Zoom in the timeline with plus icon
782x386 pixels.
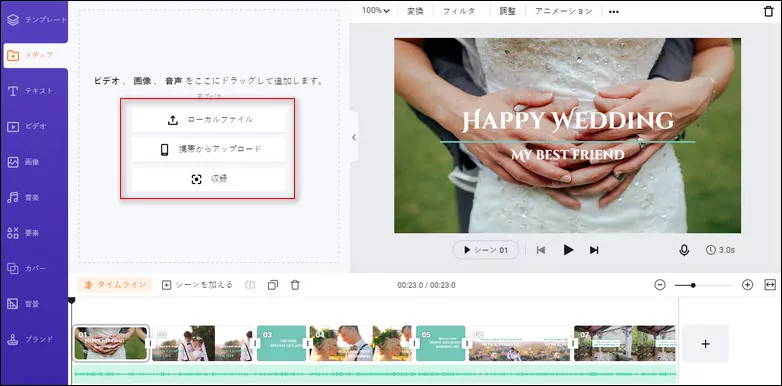(747, 285)
